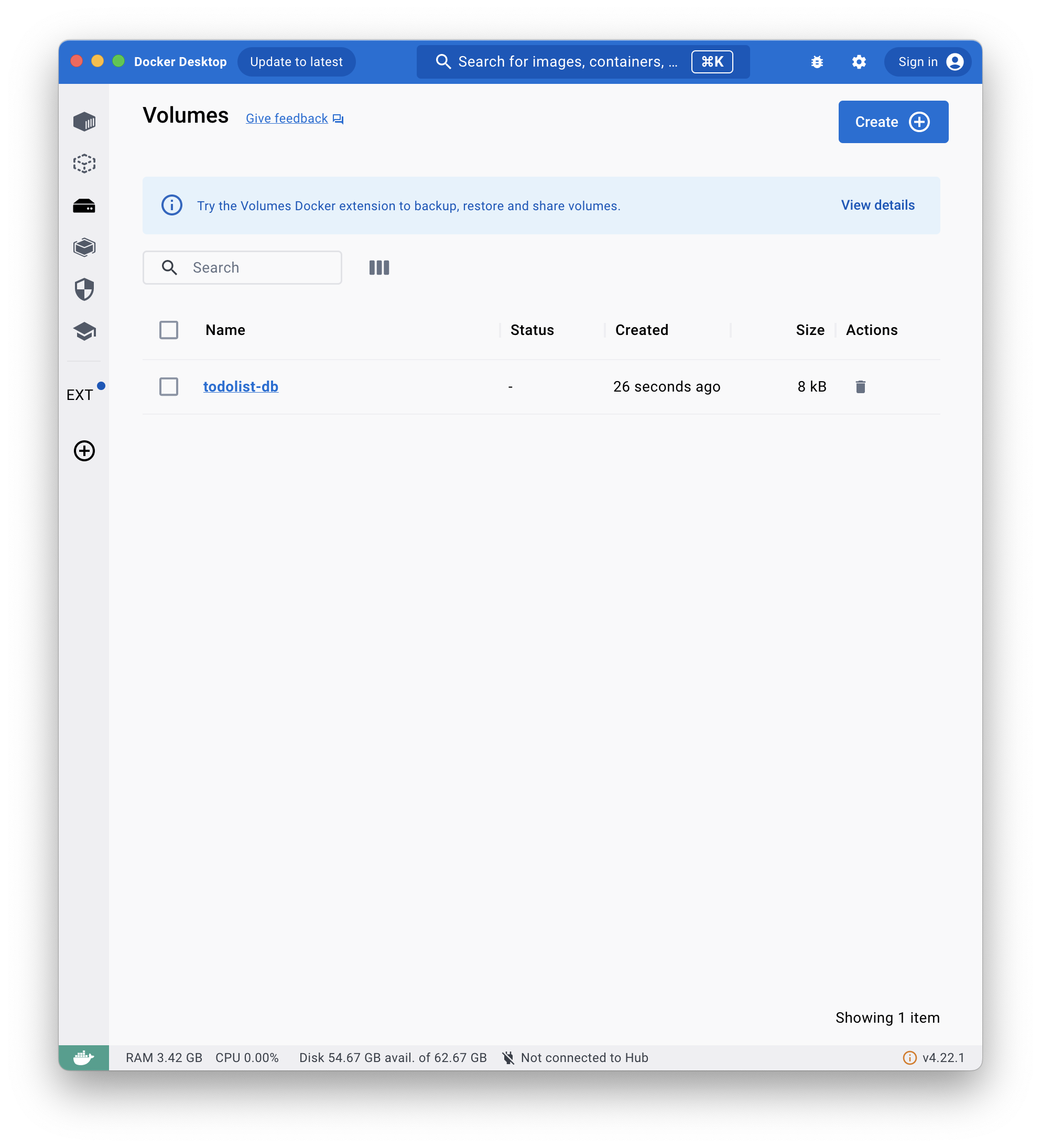Click the 'CPU 0.00%' status text
Viewport: 1041px width, 1148px height.
tap(246, 1057)
